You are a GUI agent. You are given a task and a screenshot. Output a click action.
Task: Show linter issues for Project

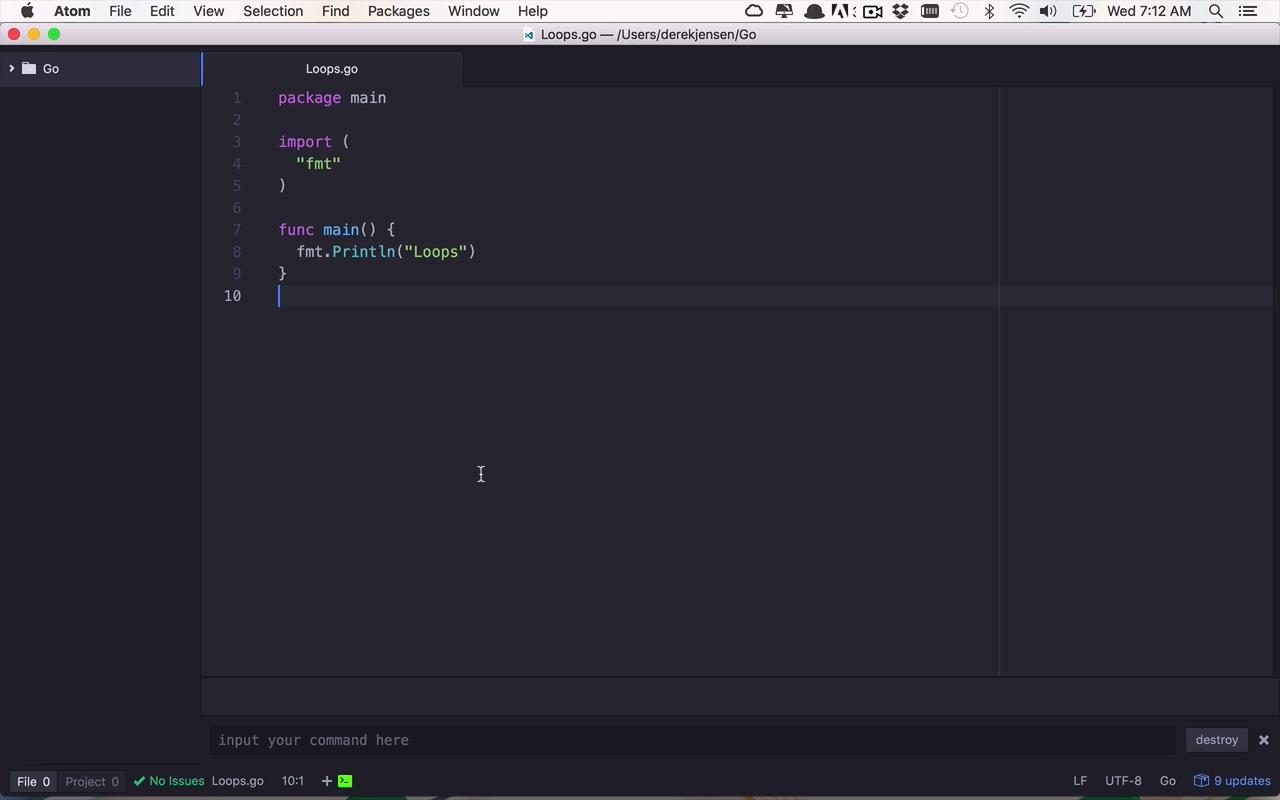pos(92,781)
